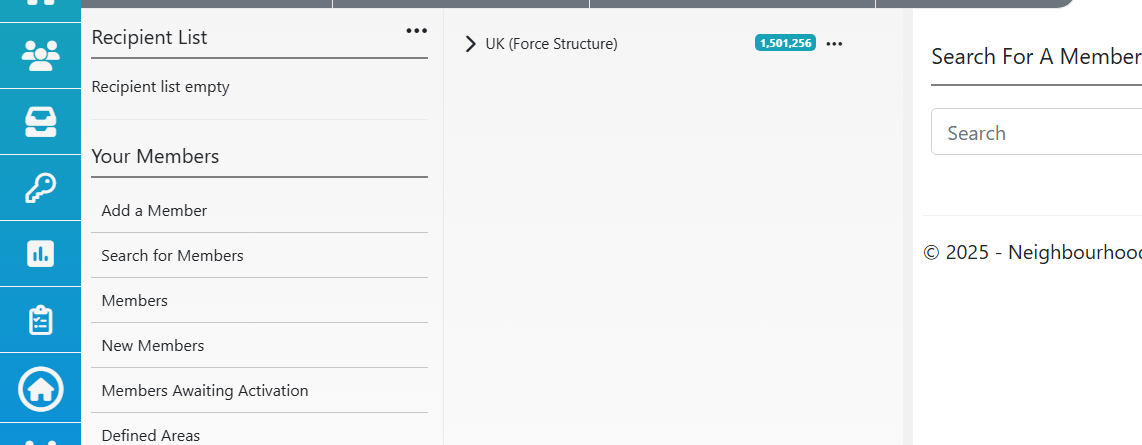Open the bar chart reports icon
The width and height of the screenshot is (1142, 445).
[x=40, y=253]
